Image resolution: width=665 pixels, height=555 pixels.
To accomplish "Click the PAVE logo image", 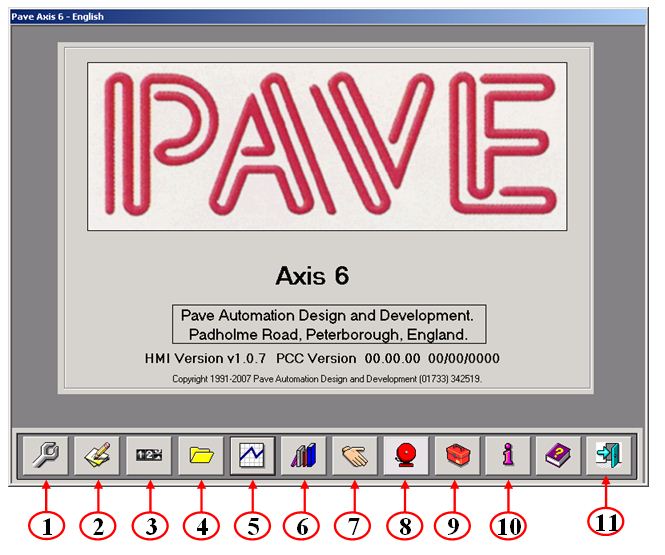I will click(327, 147).
